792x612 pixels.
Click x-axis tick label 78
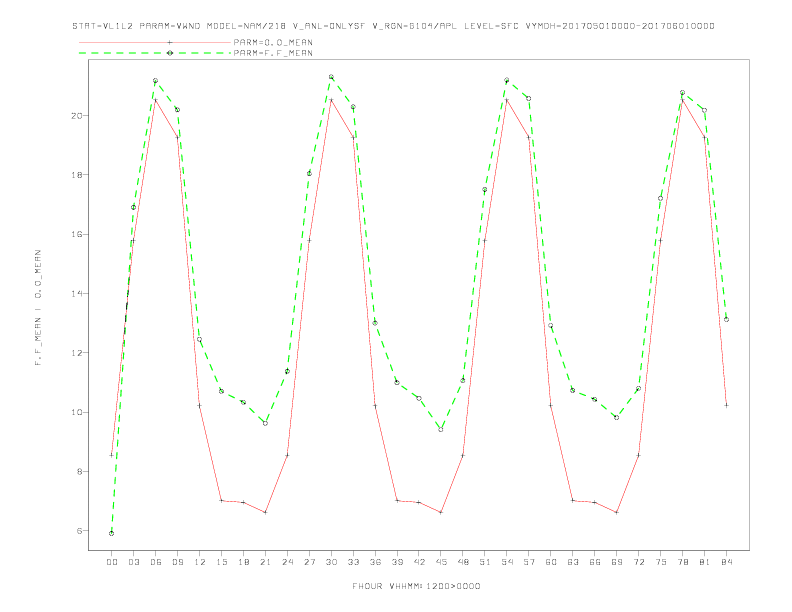683,562
